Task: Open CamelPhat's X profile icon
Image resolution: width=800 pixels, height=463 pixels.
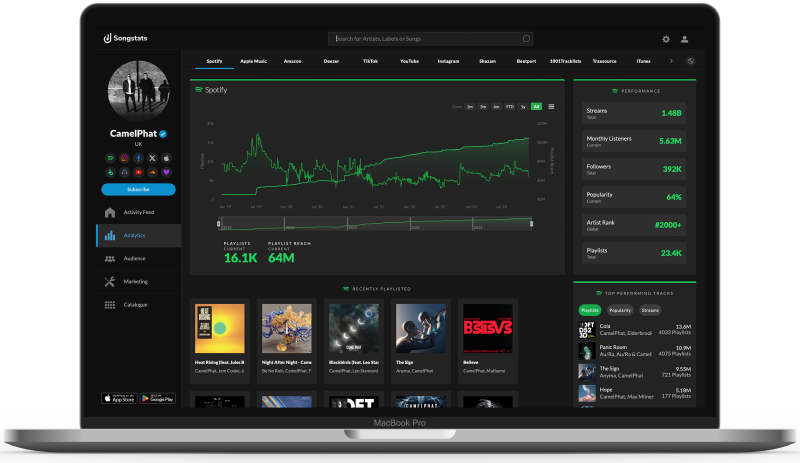Action: 152,158
